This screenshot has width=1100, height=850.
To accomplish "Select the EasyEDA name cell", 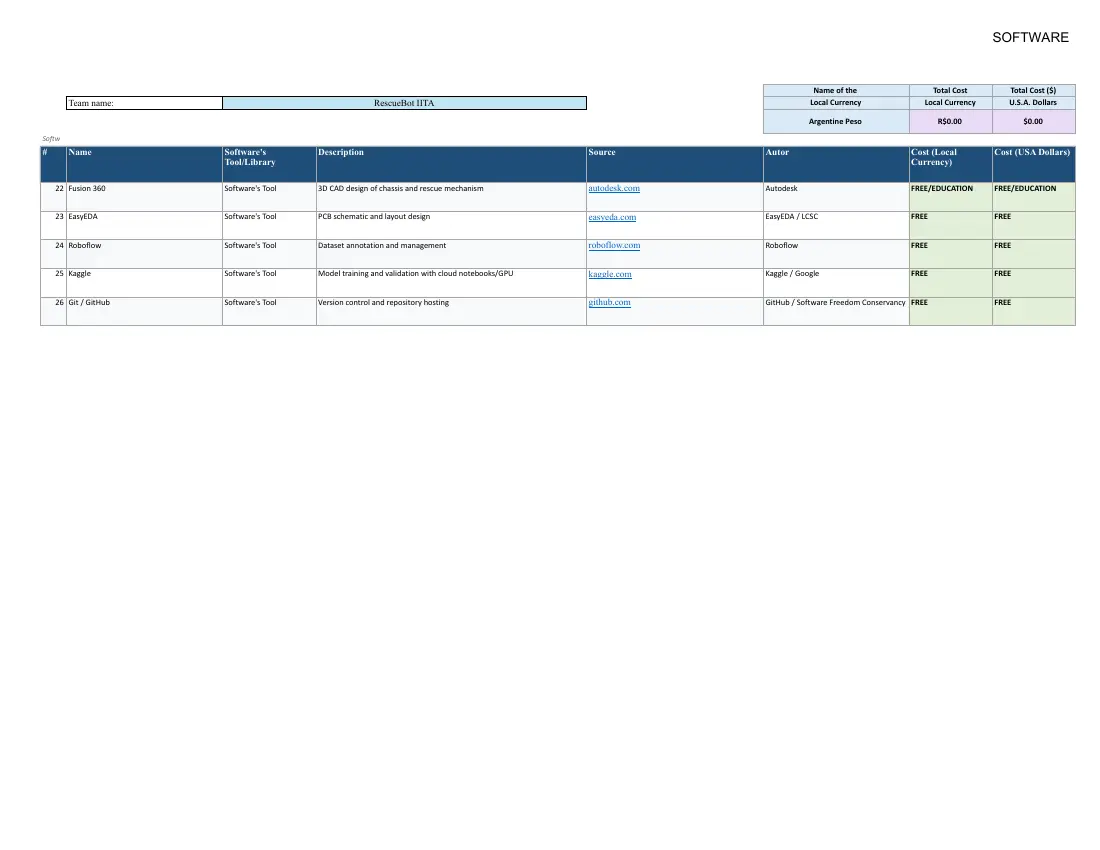I will [x=145, y=226].
